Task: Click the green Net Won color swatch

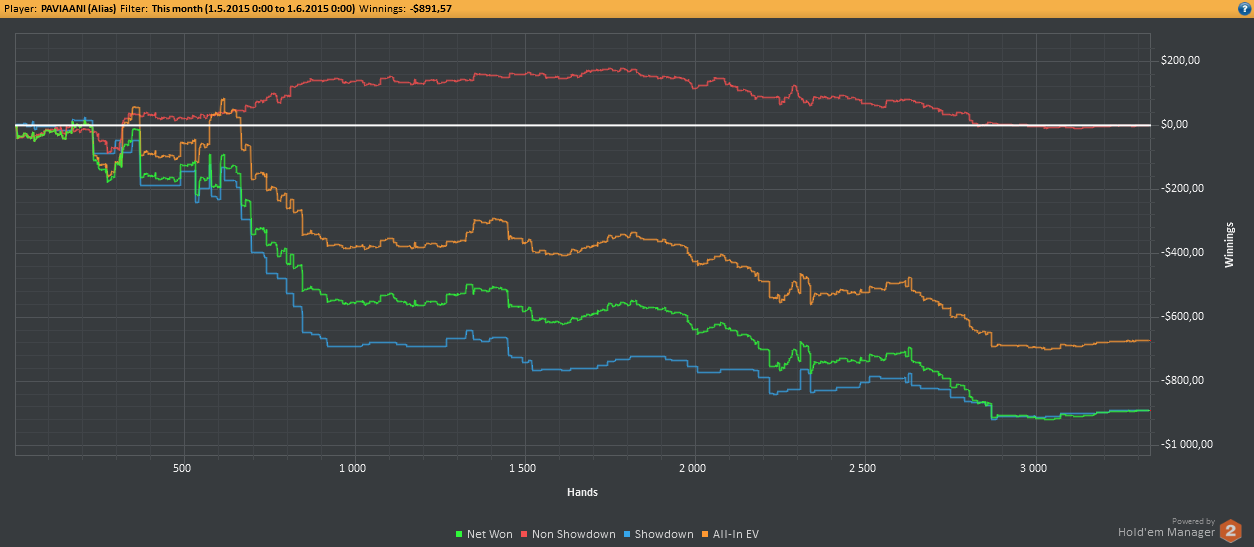Action: pos(459,534)
